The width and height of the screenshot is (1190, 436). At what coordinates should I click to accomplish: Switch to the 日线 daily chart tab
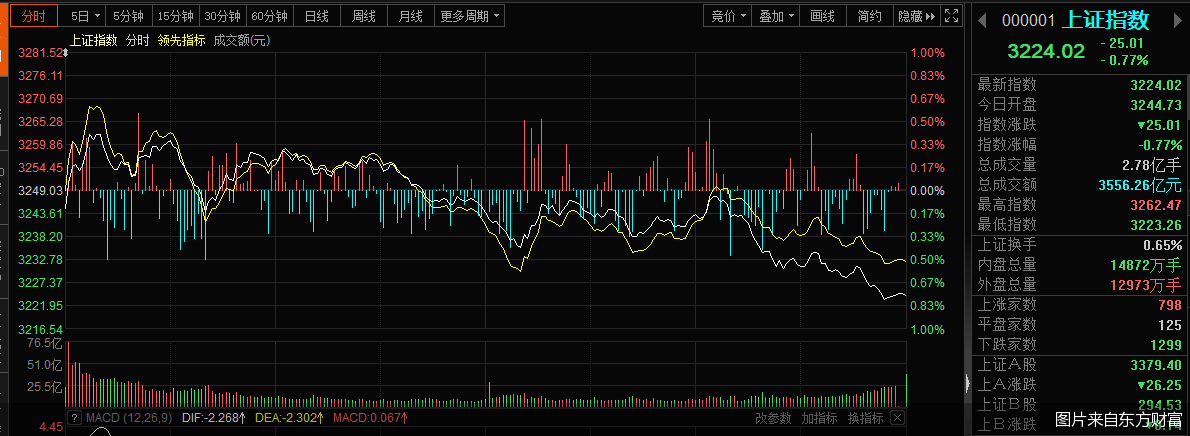[317, 16]
